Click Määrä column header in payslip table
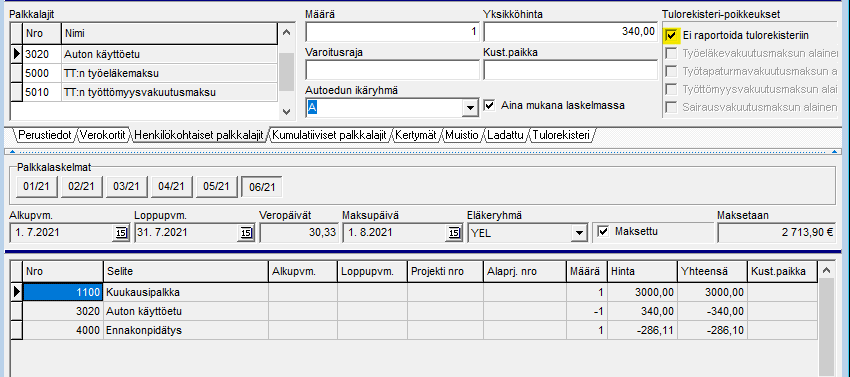The height and width of the screenshot is (377, 850). tap(587, 271)
